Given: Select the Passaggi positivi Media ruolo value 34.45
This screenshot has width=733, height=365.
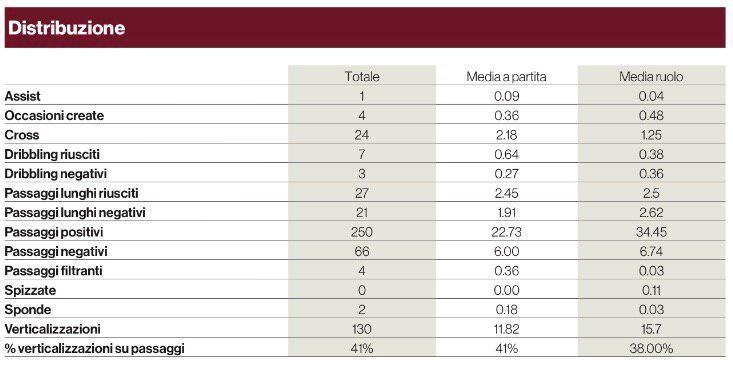Looking at the screenshot, I should [x=651, y=232].
